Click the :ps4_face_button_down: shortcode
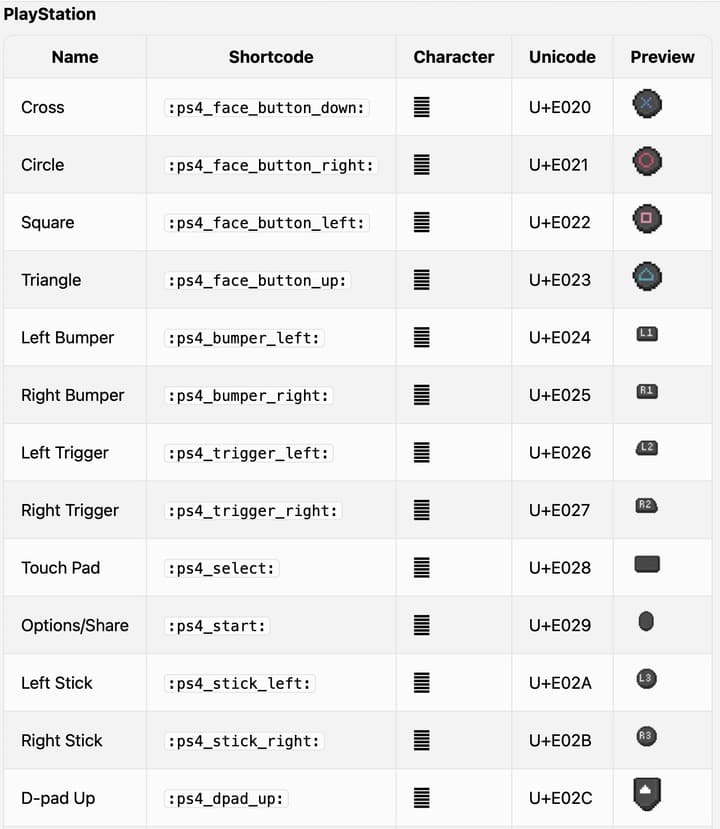Screen dimensions: 720x829 [x=267, y=107]
